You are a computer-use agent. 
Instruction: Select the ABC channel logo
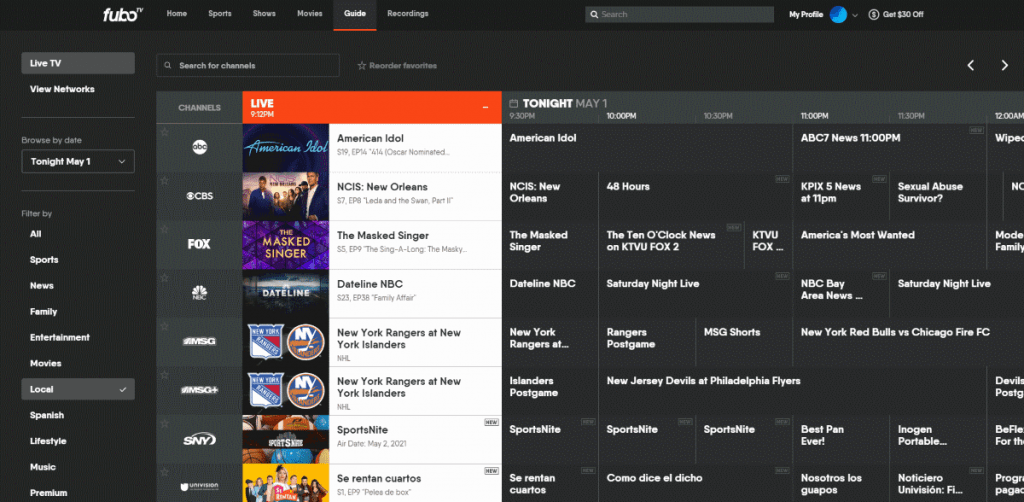click(199, 148)
